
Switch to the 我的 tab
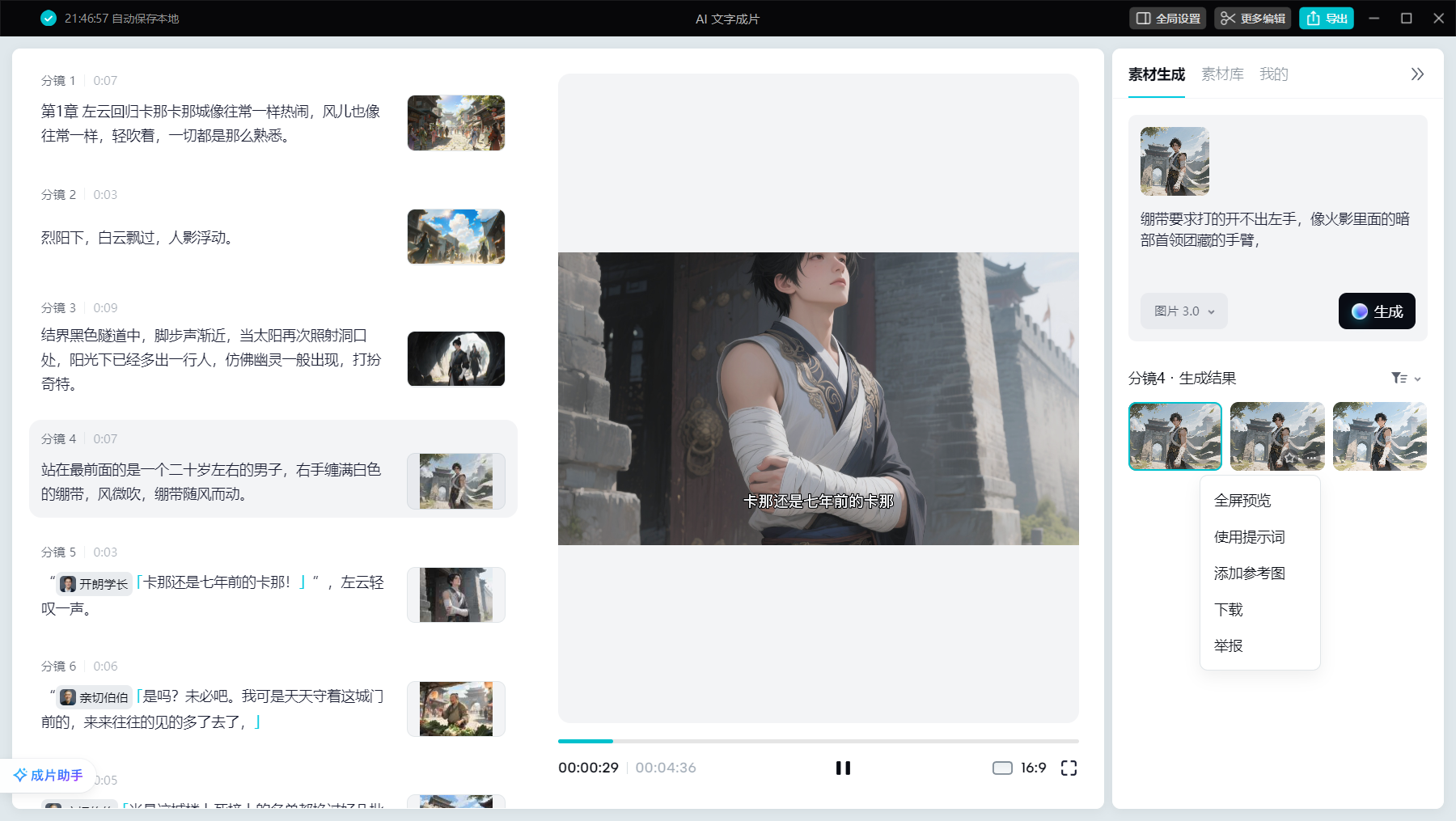pyautogui.click(x=1273, y=74)
